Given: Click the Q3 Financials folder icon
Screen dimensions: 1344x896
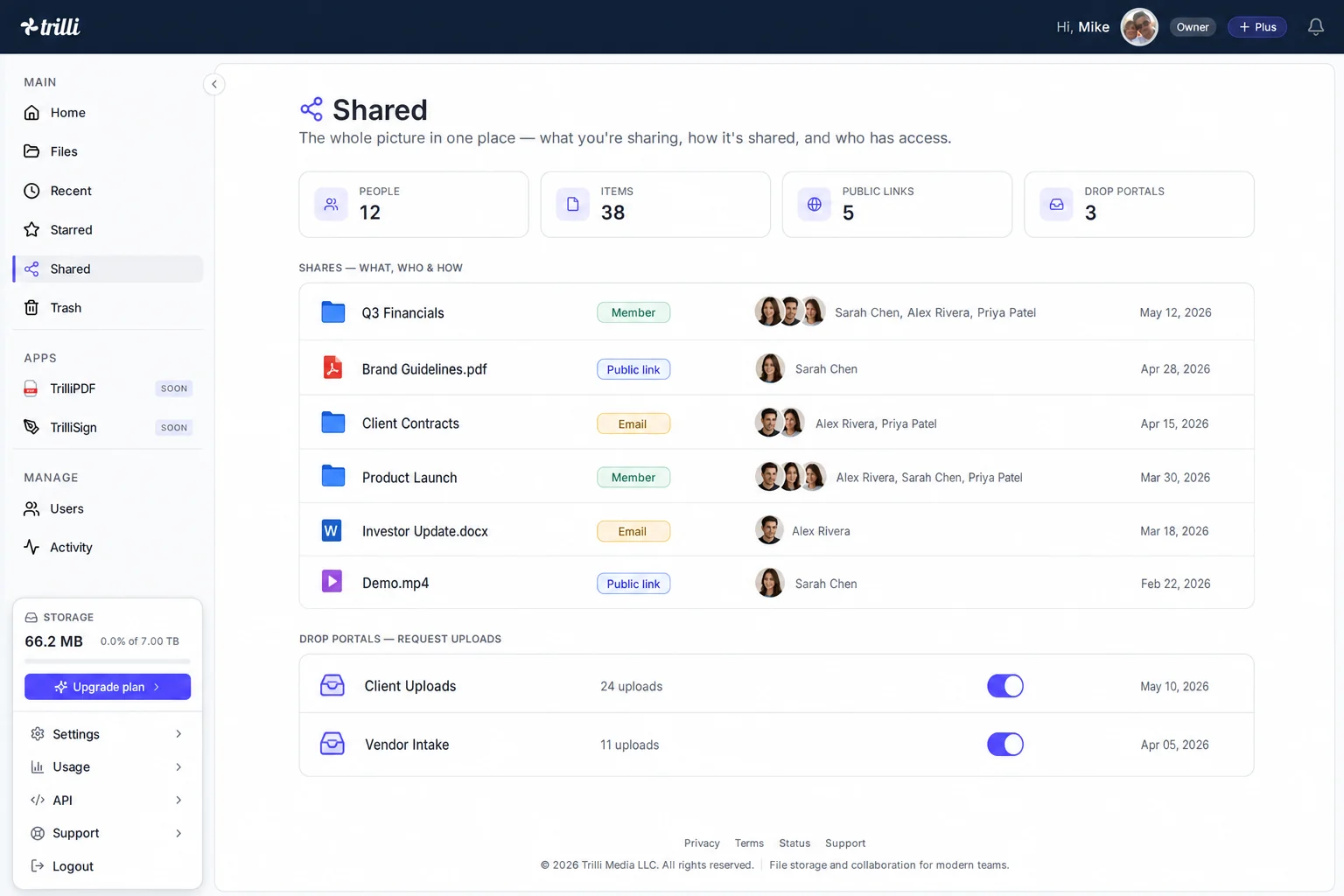Looking at the screenshot, I should click(333, 312).
